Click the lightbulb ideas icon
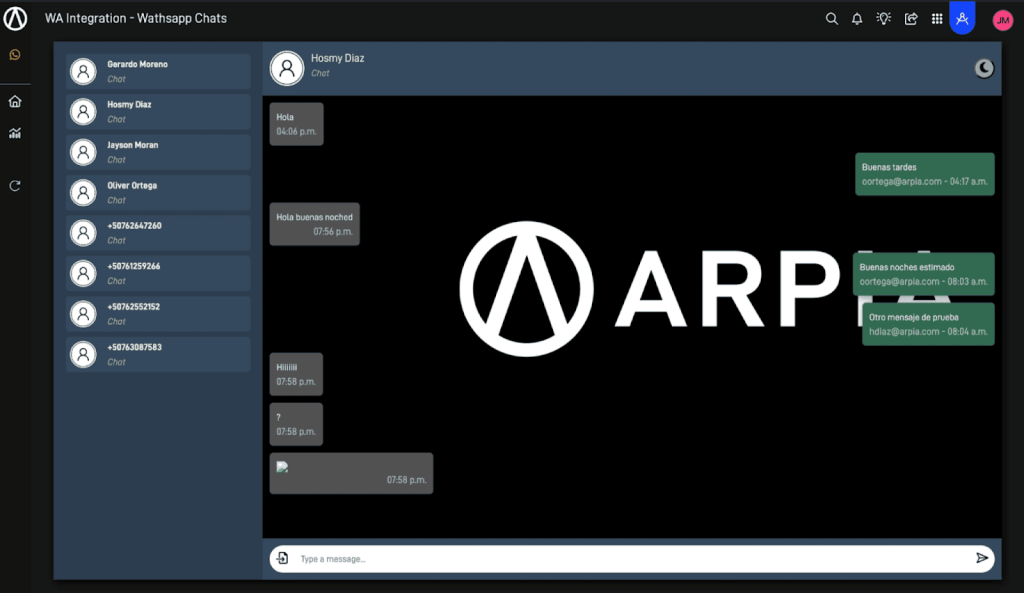This screenshot has width=1024, height=593. coord(884,19)
